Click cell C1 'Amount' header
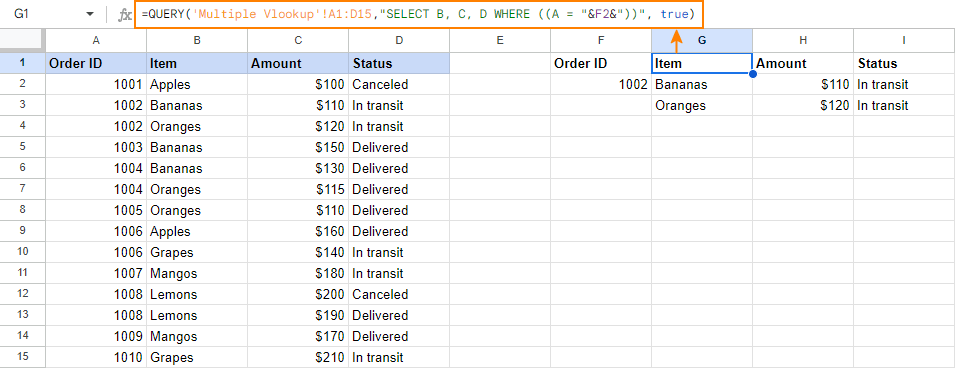This screenshot has width=955, height=368. (x=298, y=63)
